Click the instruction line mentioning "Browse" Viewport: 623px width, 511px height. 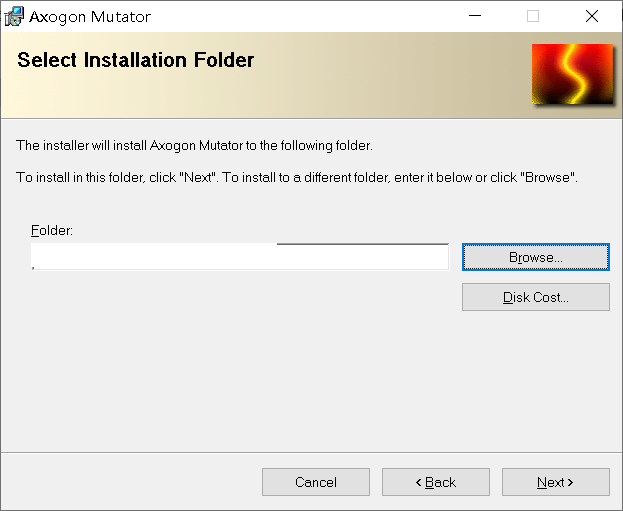[297, 177]
